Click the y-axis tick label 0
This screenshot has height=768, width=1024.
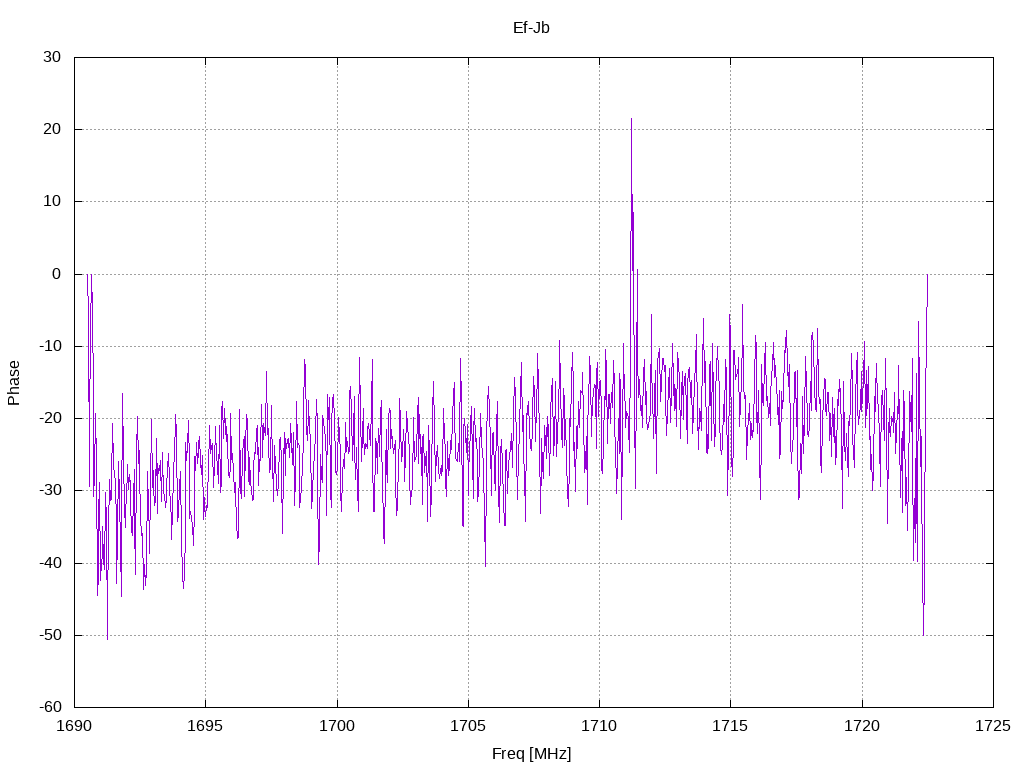coord(57,274)
